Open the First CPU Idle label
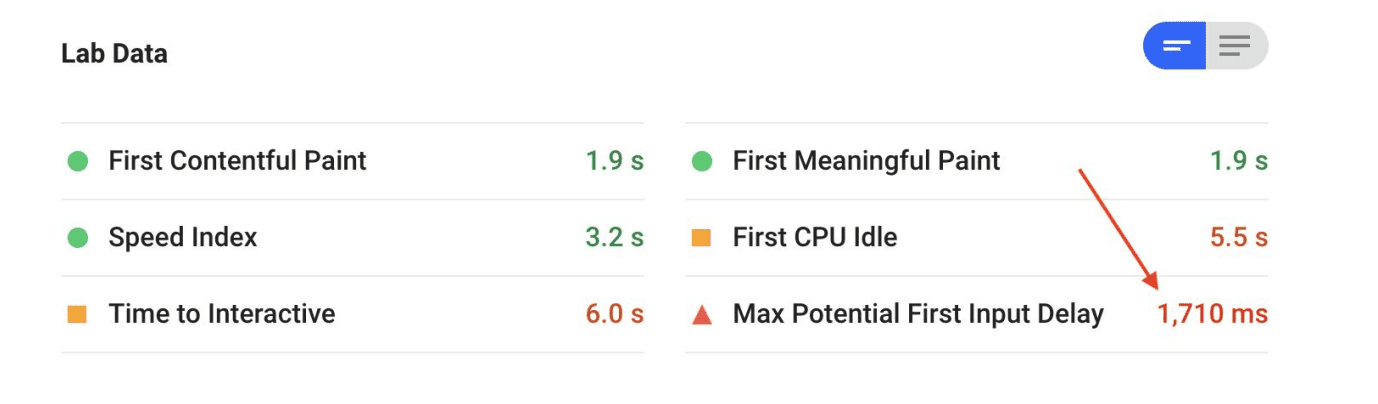This screenshot has height=404, width=1378. point(815,238)
